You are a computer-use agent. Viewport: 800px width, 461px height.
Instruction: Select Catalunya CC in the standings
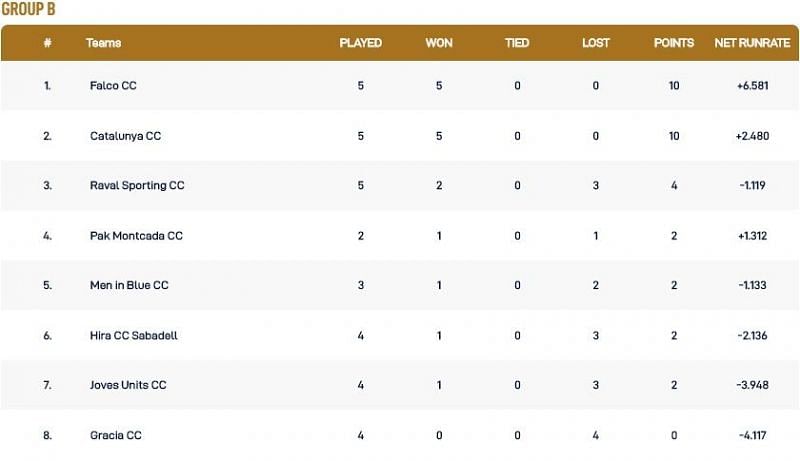[x=125, y=136]
